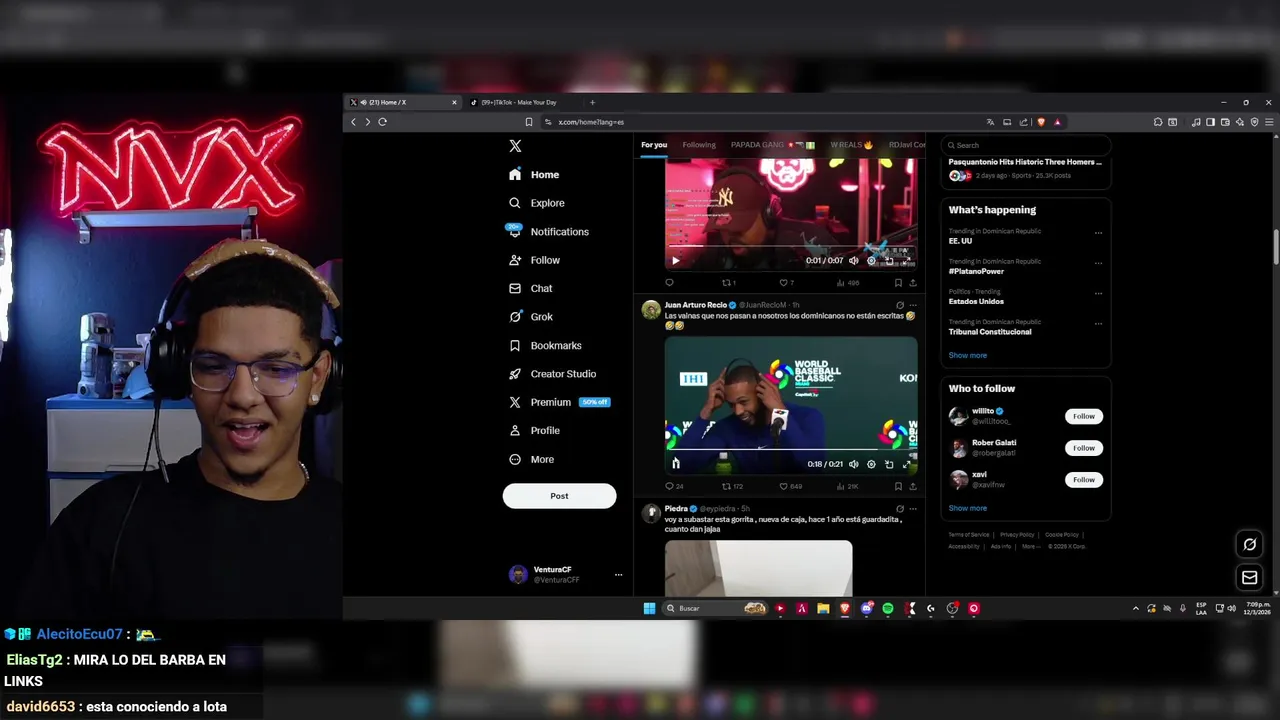Open more options on Juan Arturo Recio's post
The height and width of the screenshot is (720, 1280).
click(912, 305)
